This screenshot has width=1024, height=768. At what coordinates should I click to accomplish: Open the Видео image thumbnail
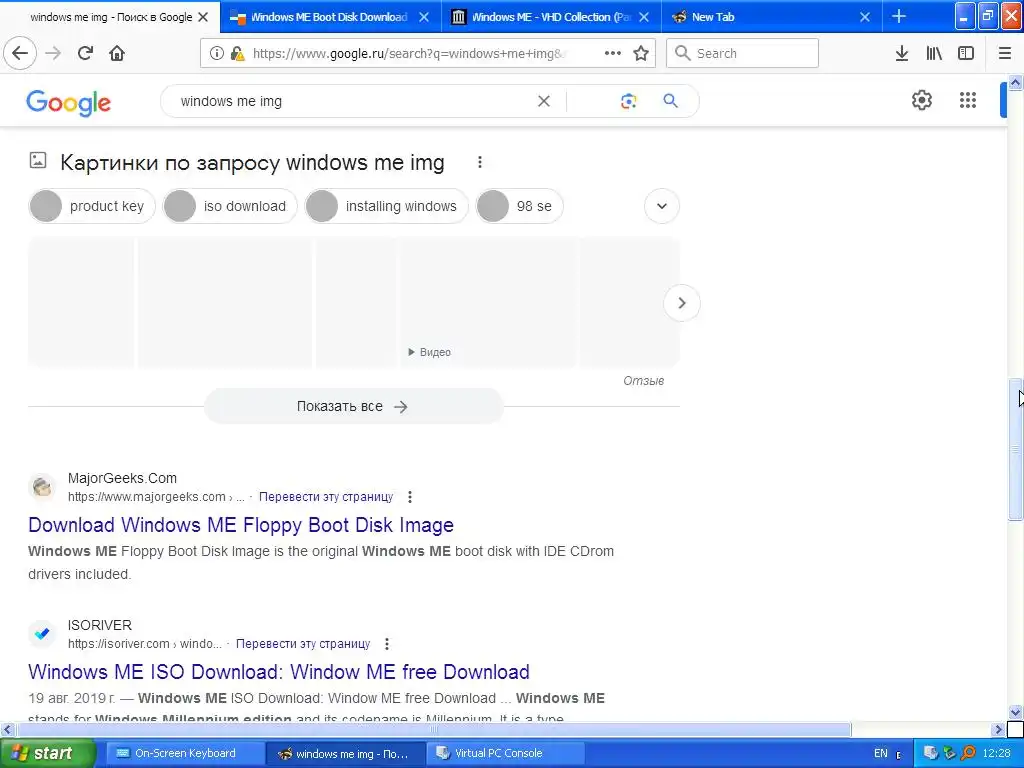tap(488, 302)
